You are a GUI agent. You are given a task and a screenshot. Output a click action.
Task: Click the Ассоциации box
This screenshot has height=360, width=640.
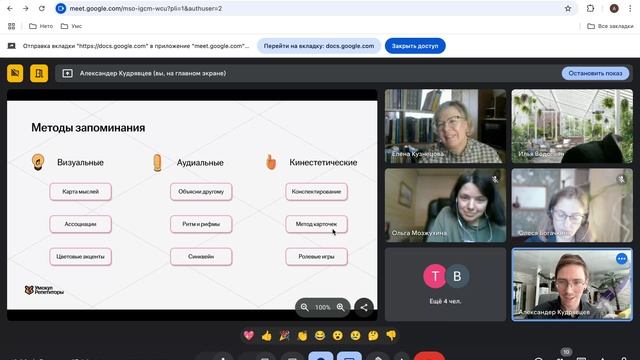(80, 224)
